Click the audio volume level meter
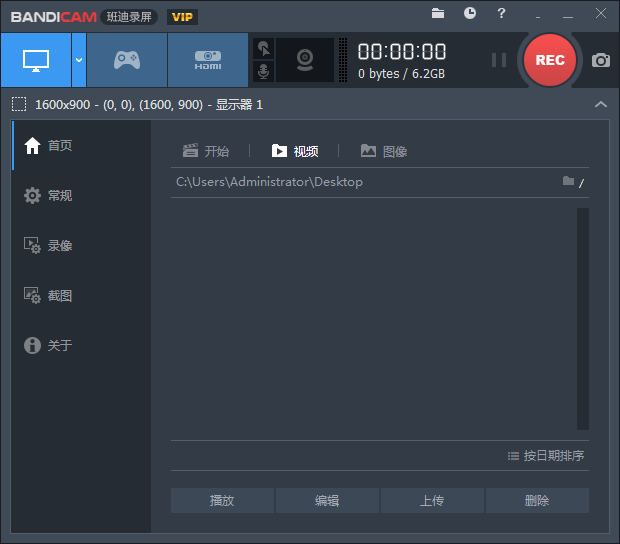620x544 pixels. pos(343,60)
